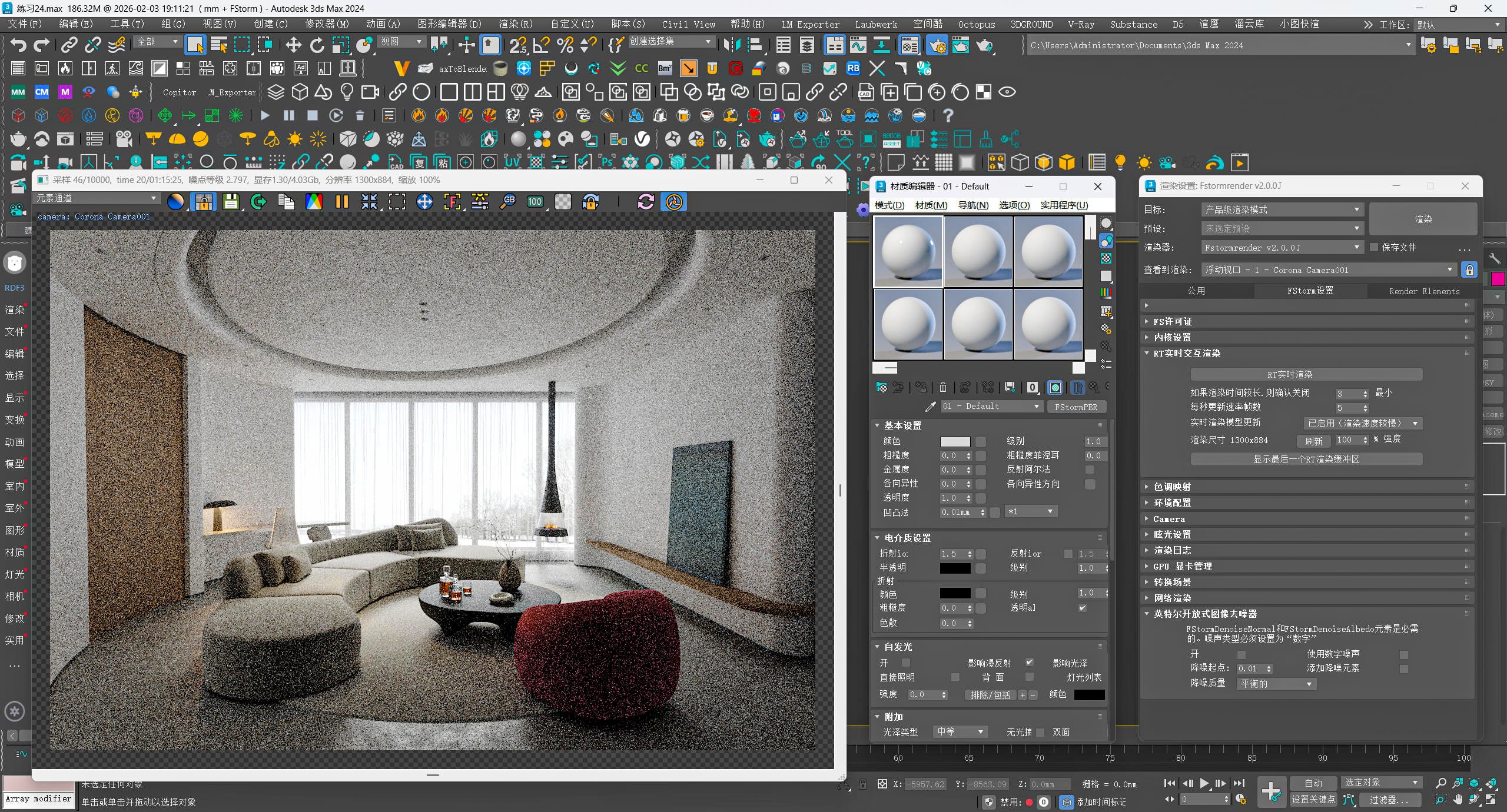The width and height of the screenshot is (1507, 812).
Task: Toggle the 影响漫反射 checkbox
Action: [x=1029, y=663]
